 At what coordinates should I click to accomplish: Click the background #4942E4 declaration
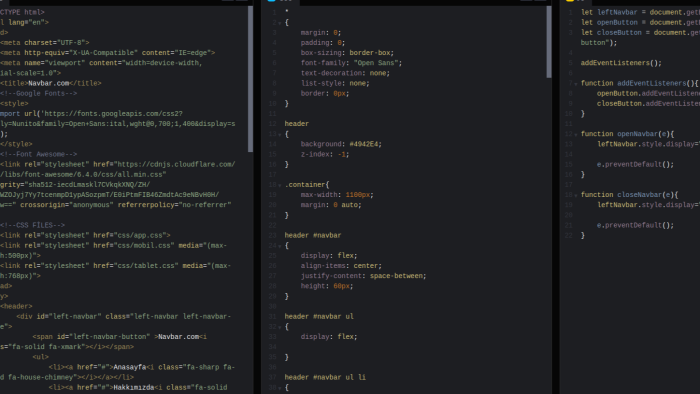pos(342,144)
